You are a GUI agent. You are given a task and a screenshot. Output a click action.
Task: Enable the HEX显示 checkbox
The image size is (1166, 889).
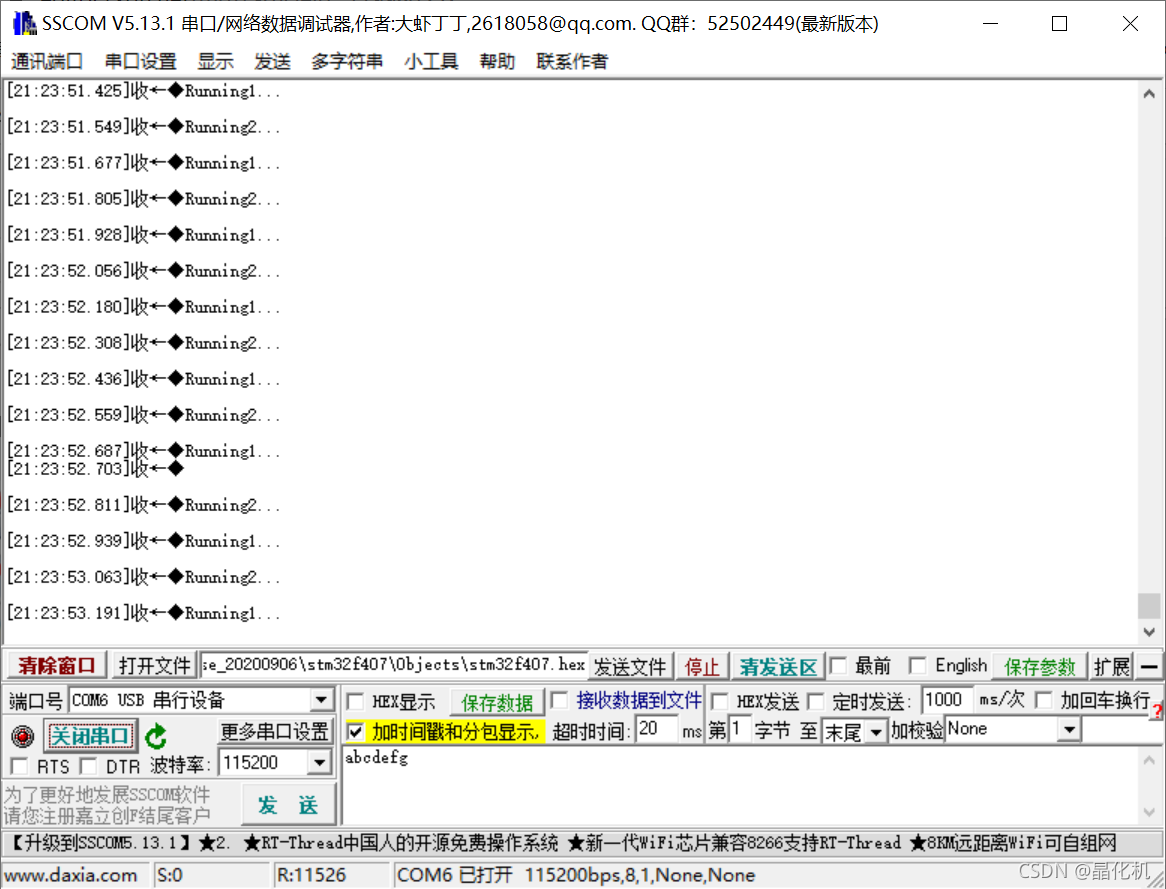click(x=355, y=701)
